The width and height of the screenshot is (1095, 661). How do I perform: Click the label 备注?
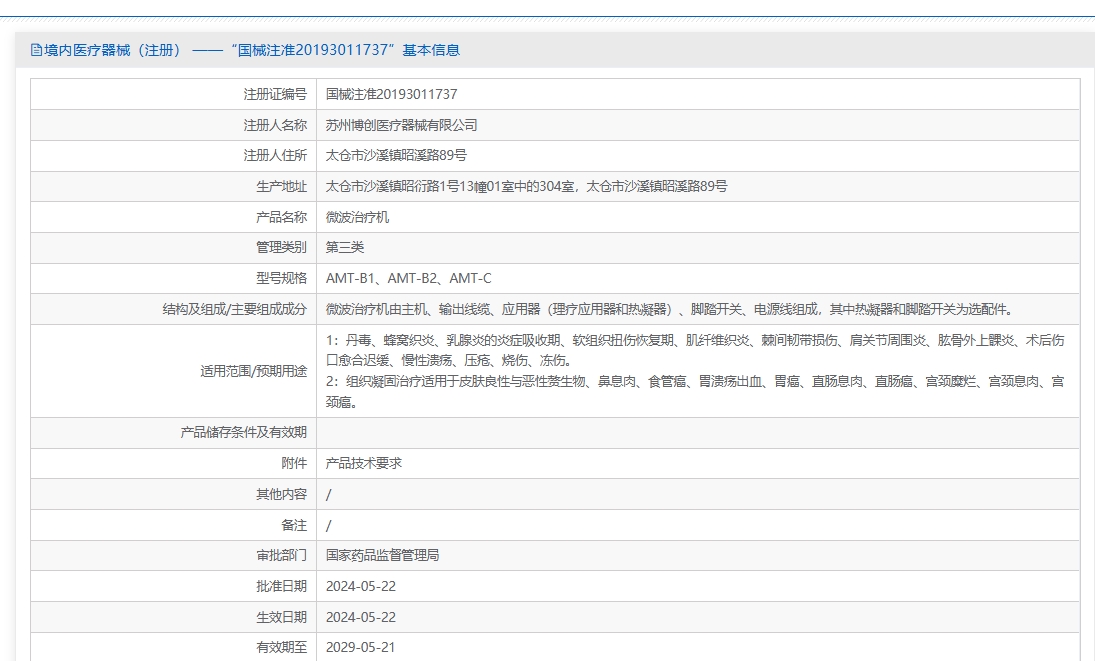pyautogui.click(x=294, y=525)
